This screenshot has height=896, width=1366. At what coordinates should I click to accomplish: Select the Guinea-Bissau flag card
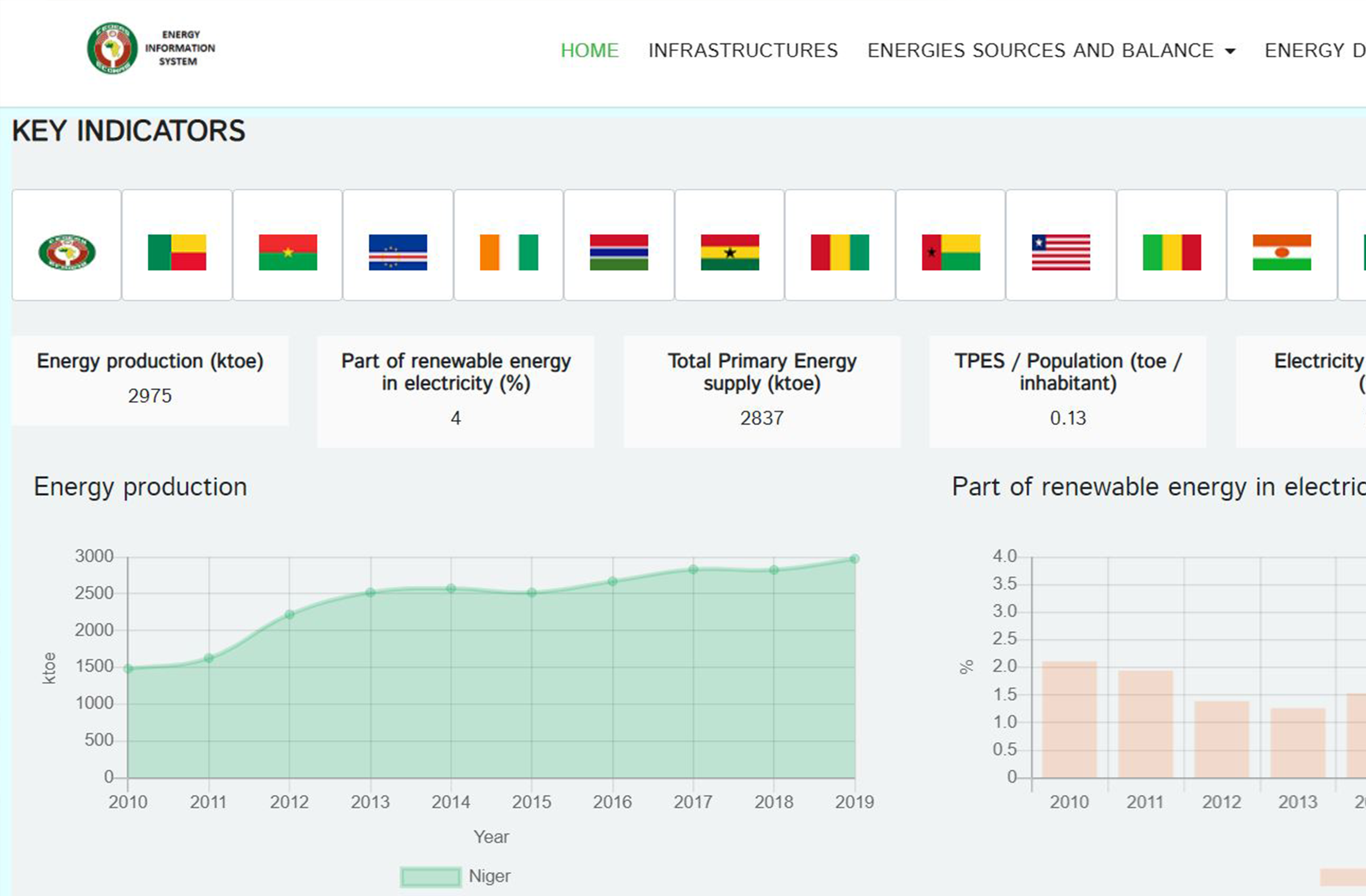coord(950,245)
